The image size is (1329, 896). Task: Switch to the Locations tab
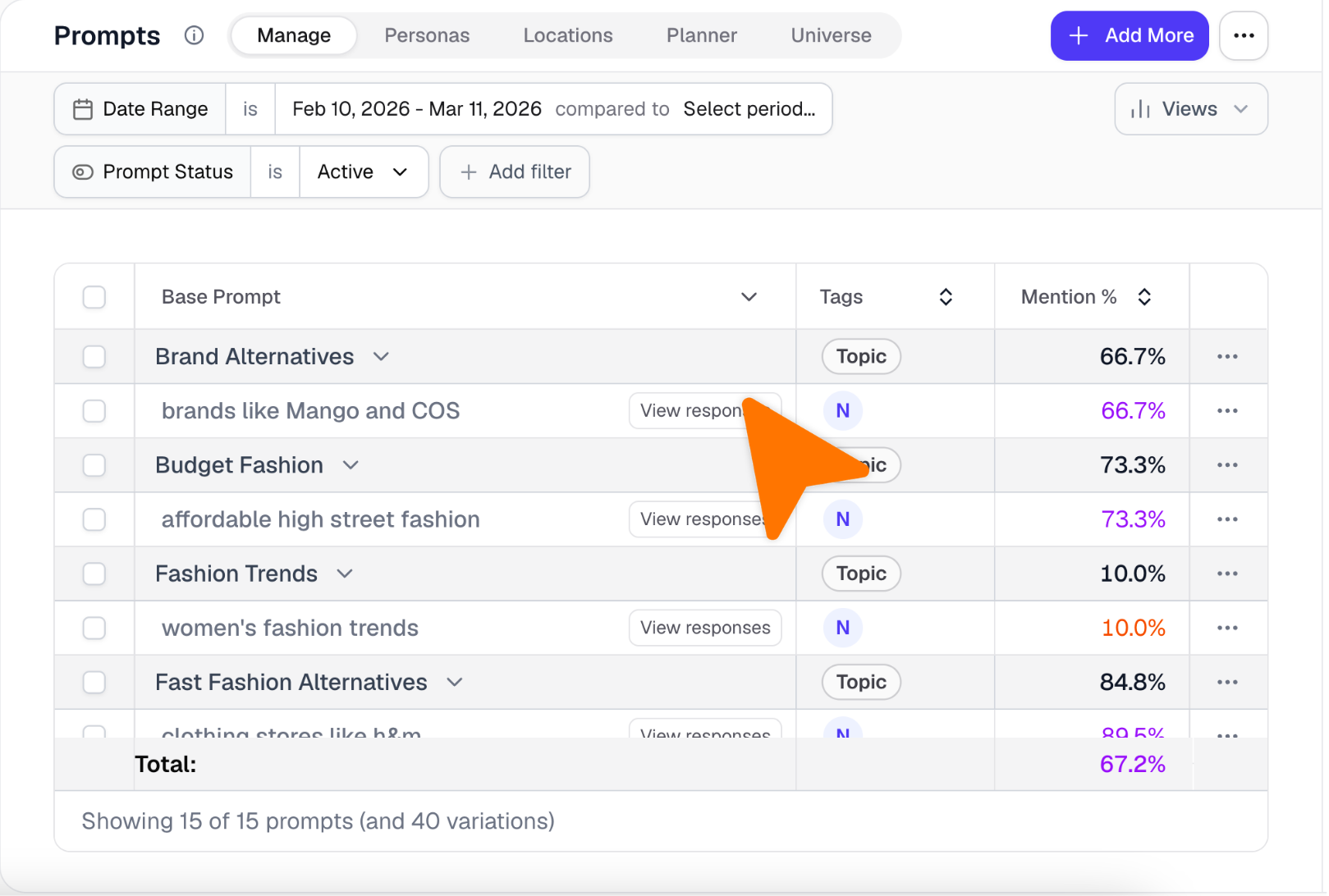[567, 35]
